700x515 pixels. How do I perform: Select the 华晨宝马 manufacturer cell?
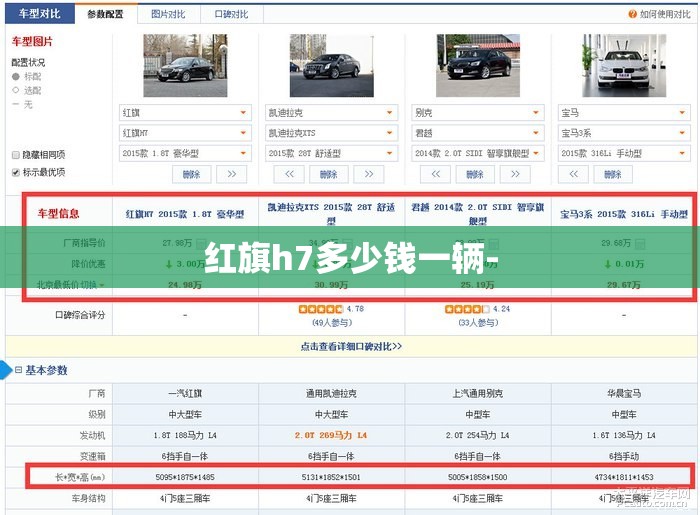point(624,394)
